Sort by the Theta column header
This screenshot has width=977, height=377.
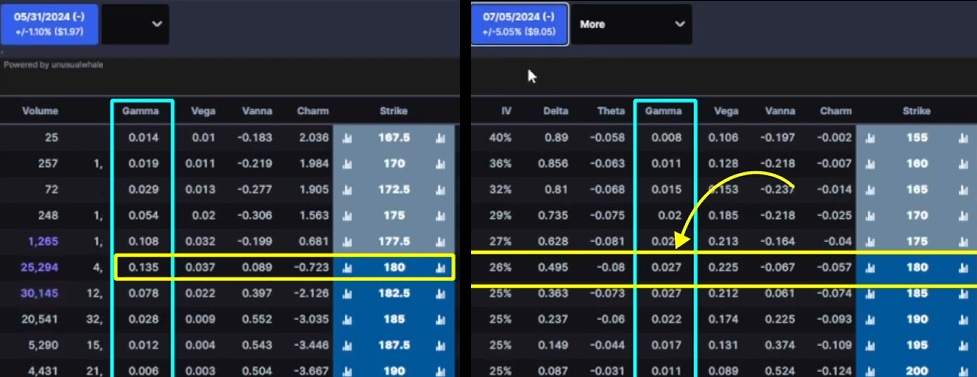610,111
